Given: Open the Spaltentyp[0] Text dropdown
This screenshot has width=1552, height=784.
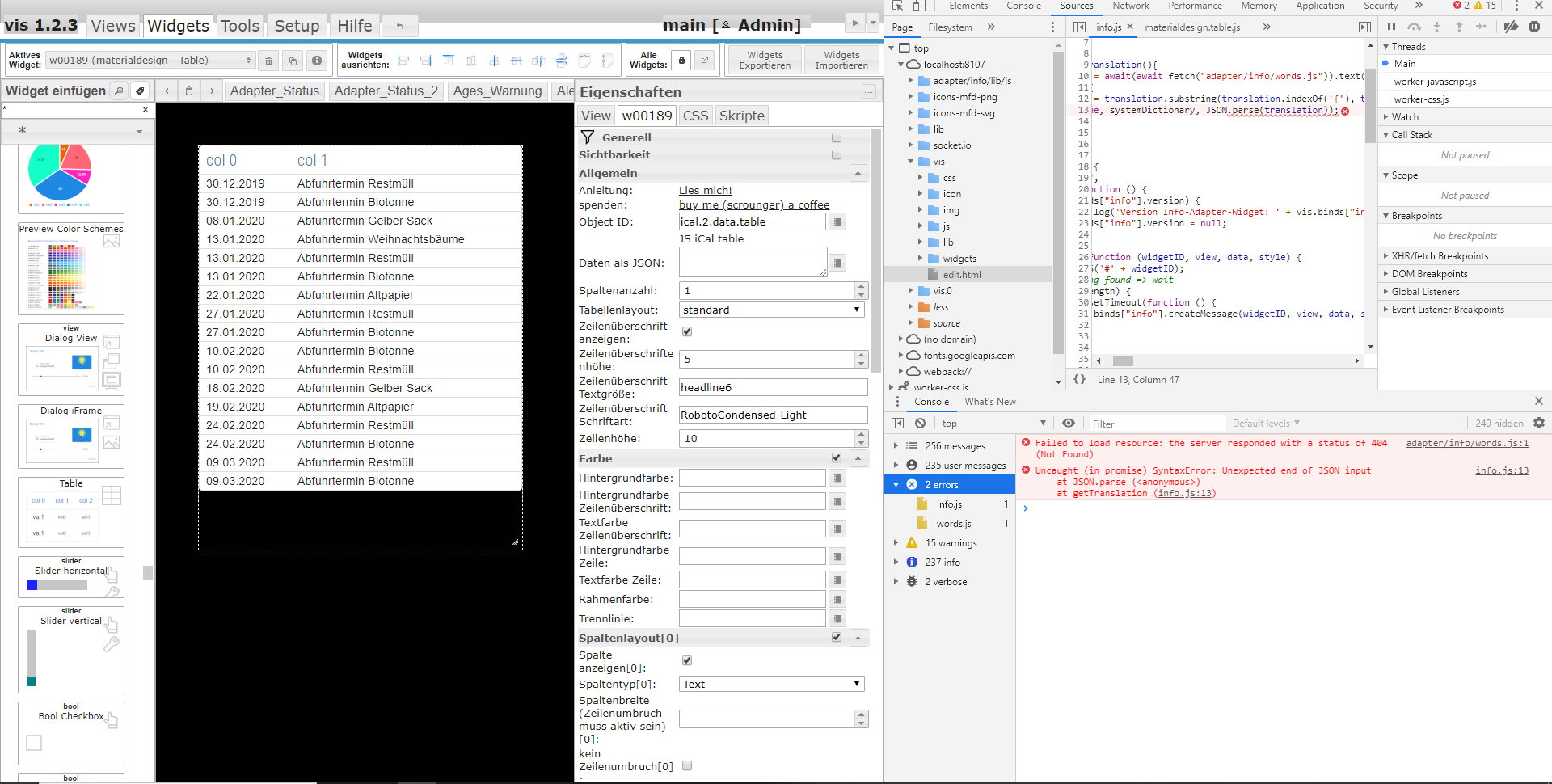Looking at the screenshot, I should 771,684.
